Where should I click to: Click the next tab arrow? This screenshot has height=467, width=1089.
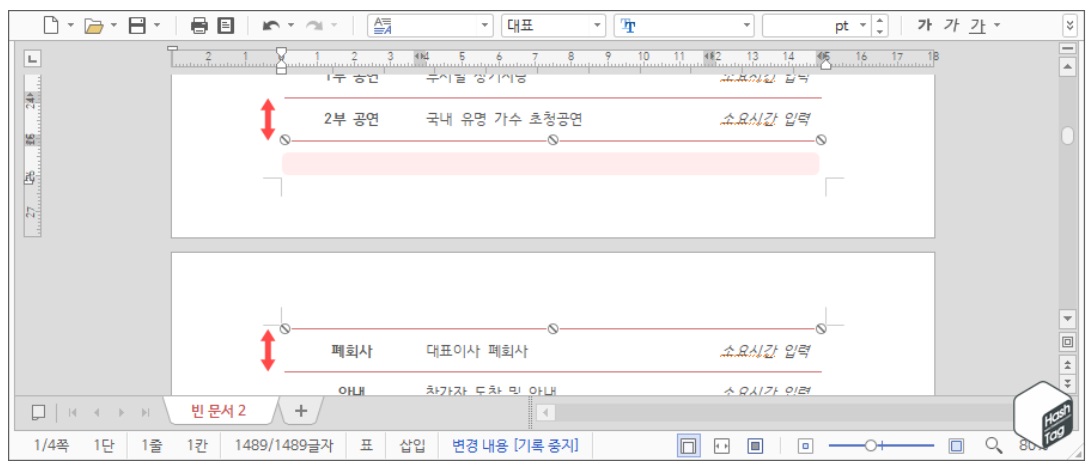click(x=121, y=412)
